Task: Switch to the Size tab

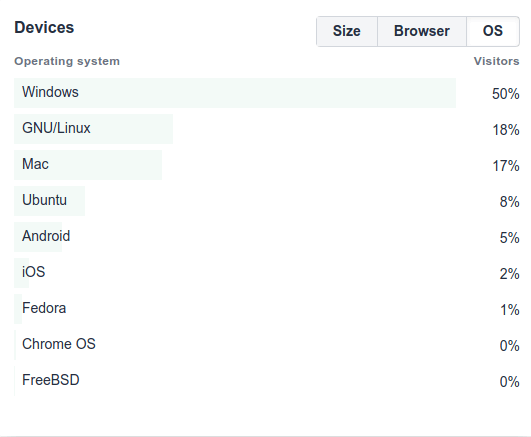Action: click(347, 31)
